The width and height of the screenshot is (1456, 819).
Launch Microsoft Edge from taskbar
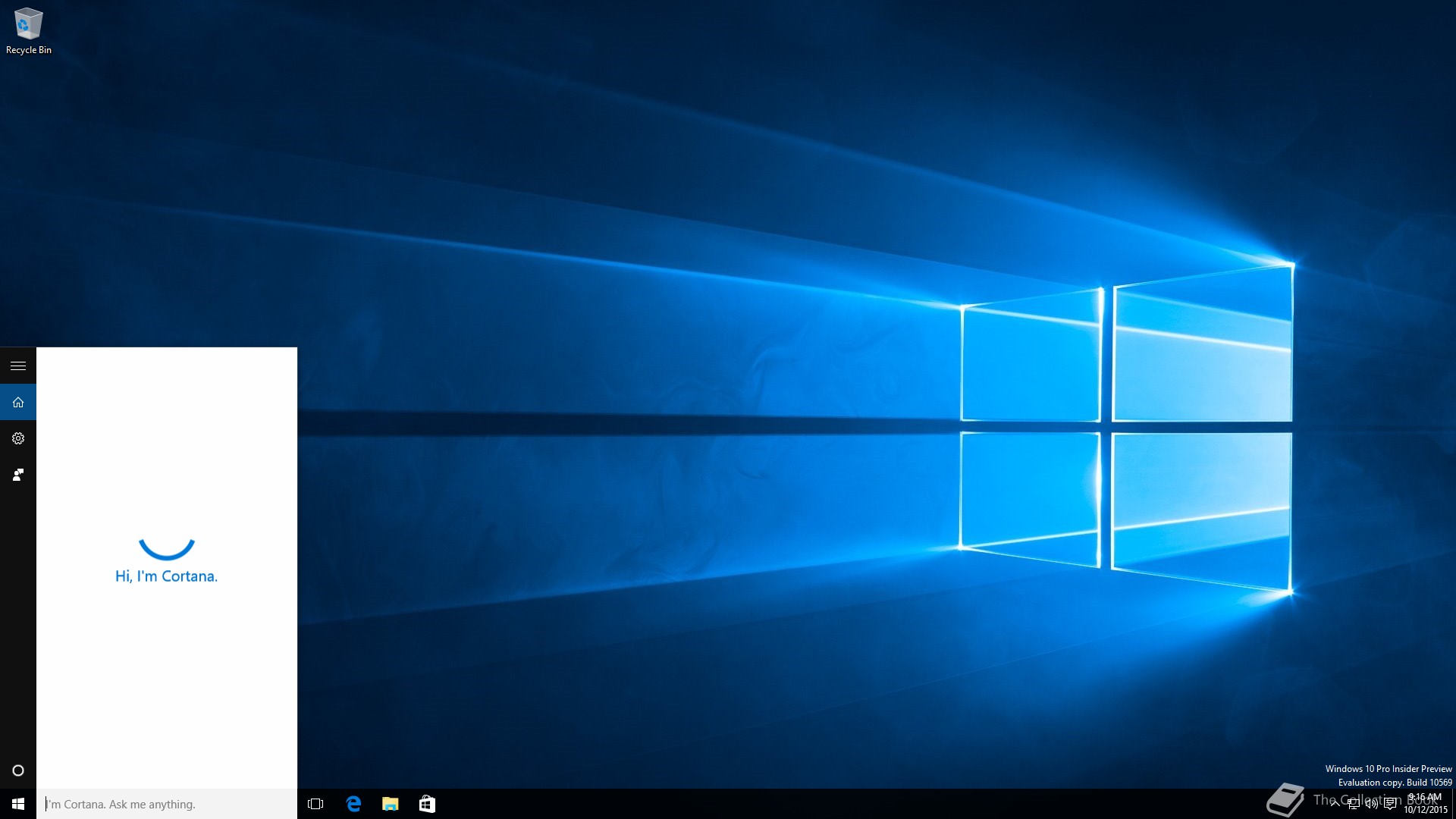click(x=353, y=804)
